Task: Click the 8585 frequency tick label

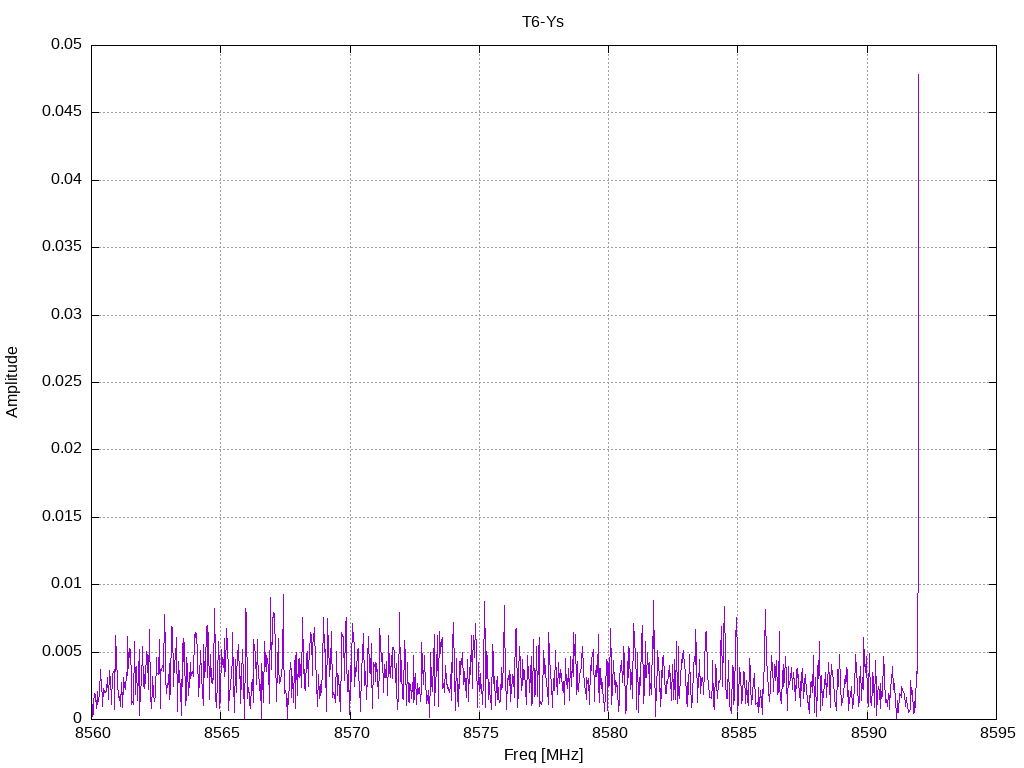Action: point(737,733)
